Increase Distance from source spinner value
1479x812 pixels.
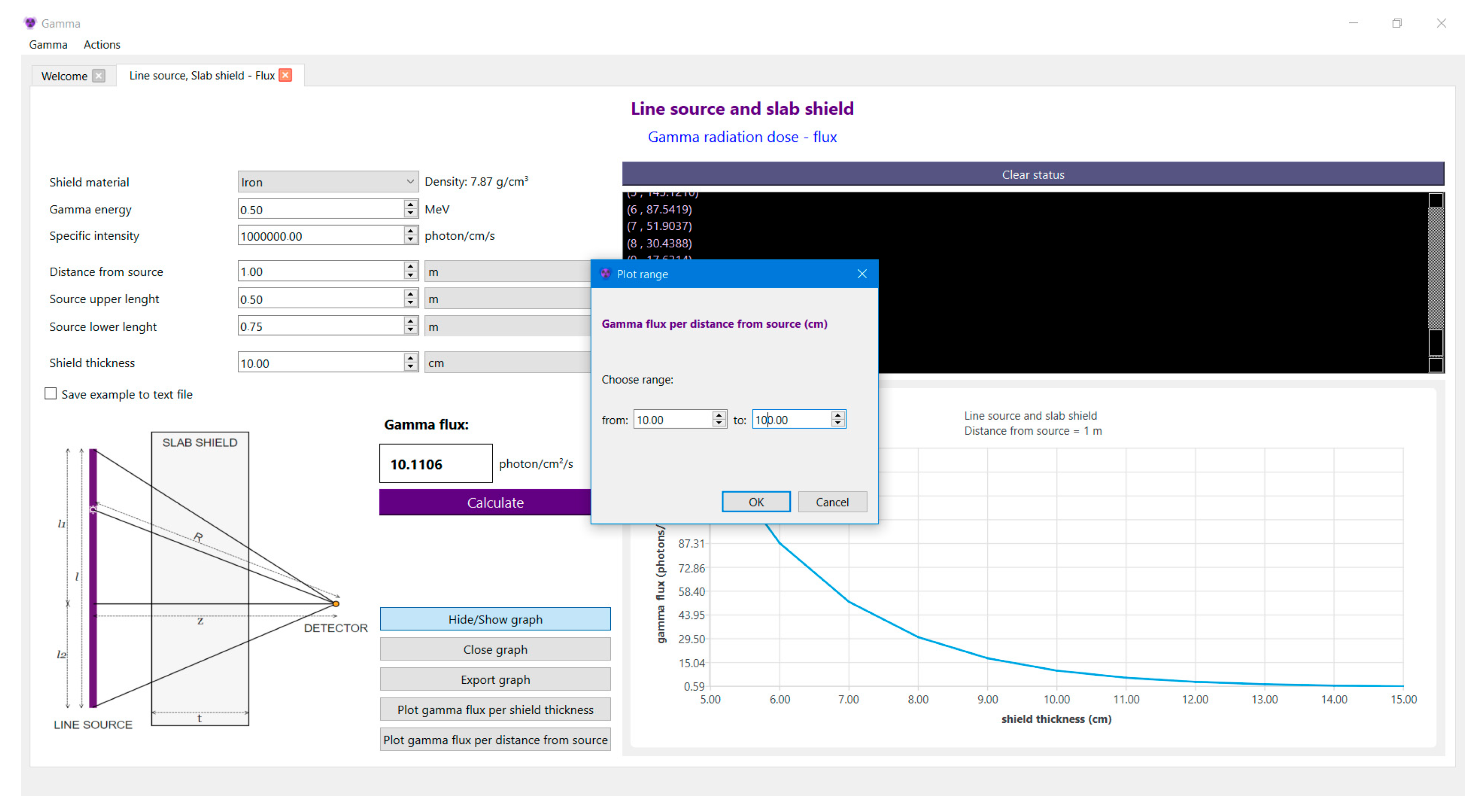point(410,267)
